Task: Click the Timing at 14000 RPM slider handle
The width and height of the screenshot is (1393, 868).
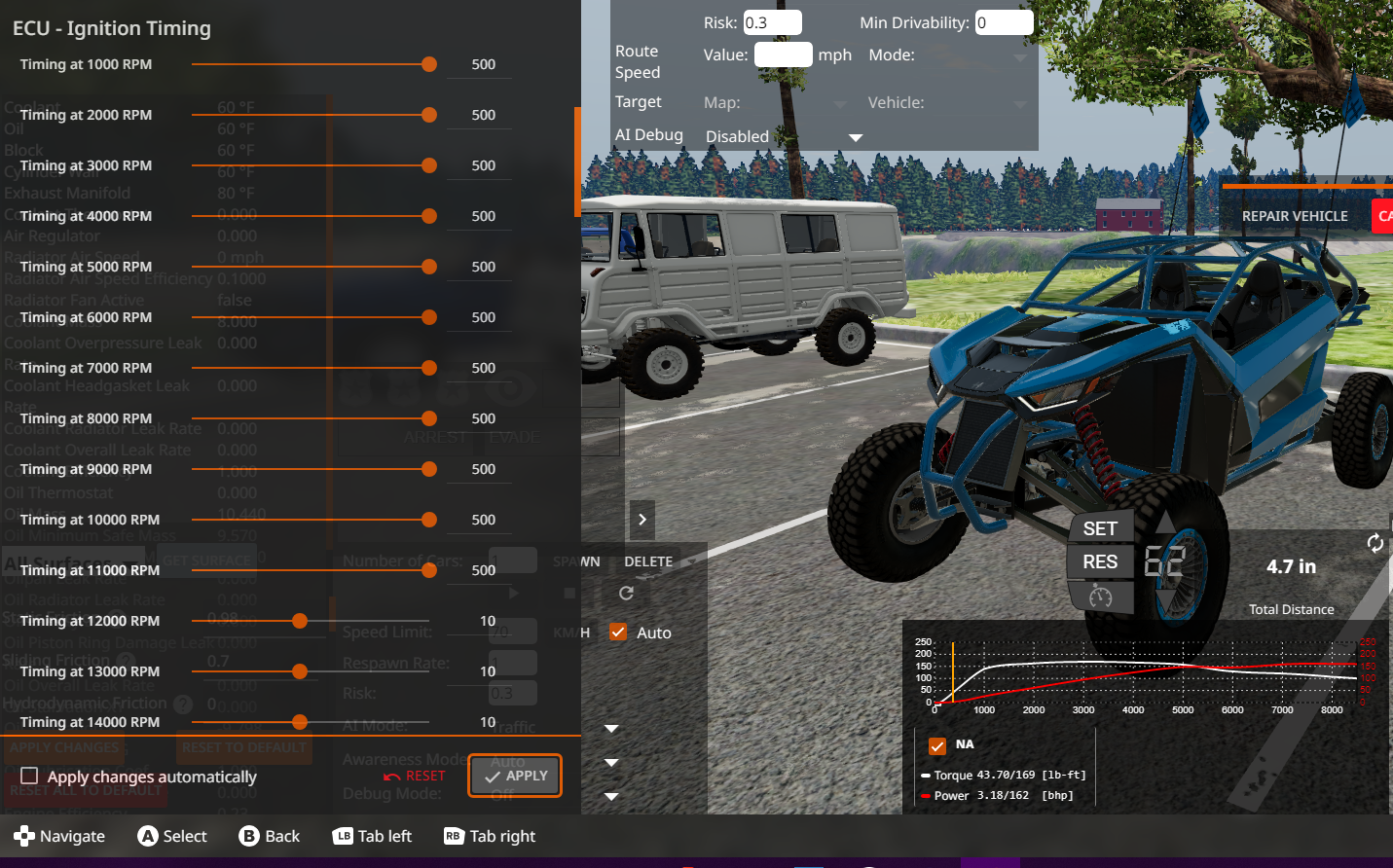Action: click(300, 722)
